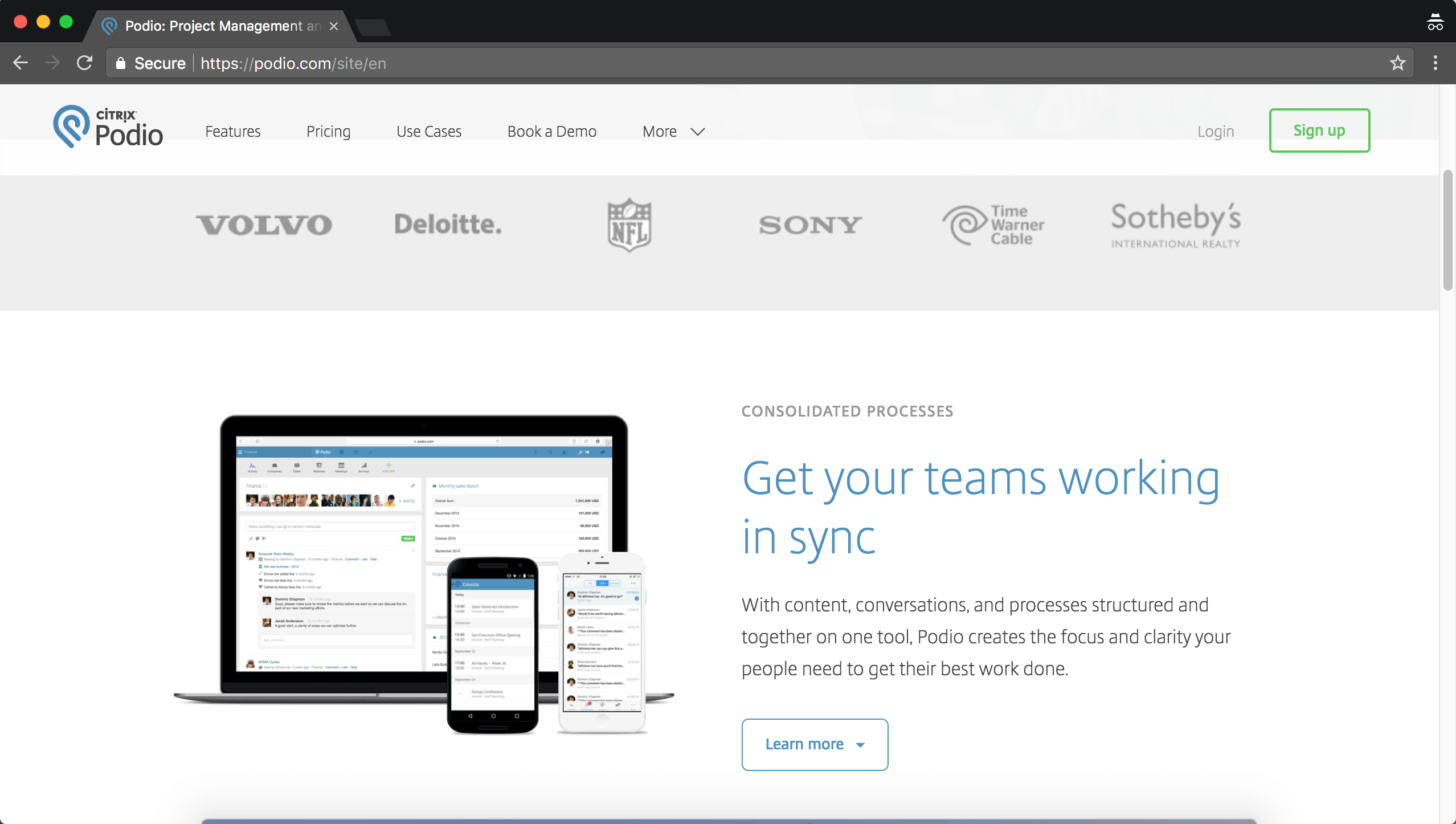Open the Features menu item

[x=232, y=132]
